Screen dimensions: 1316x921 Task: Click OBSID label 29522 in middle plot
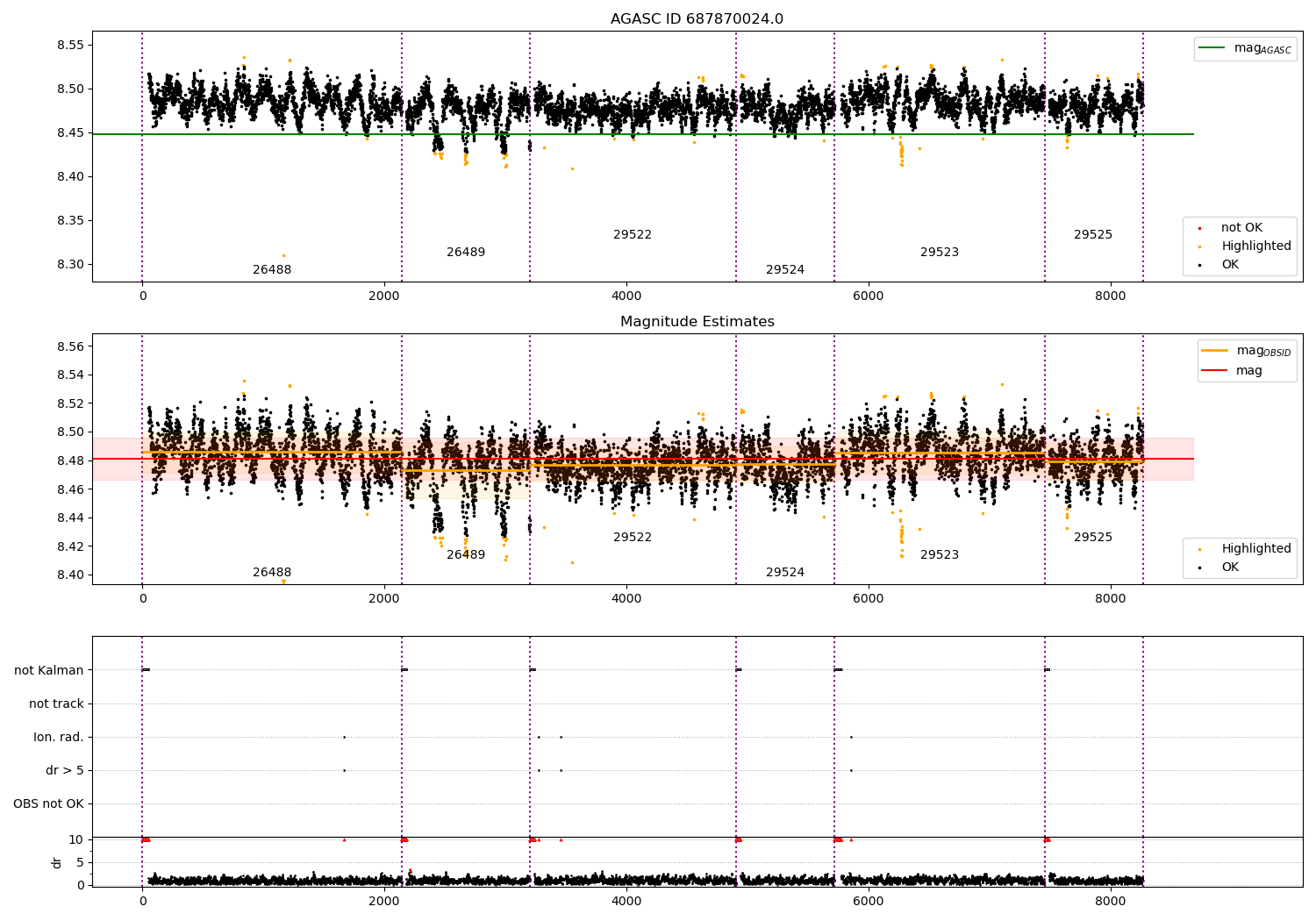(633, 538)
